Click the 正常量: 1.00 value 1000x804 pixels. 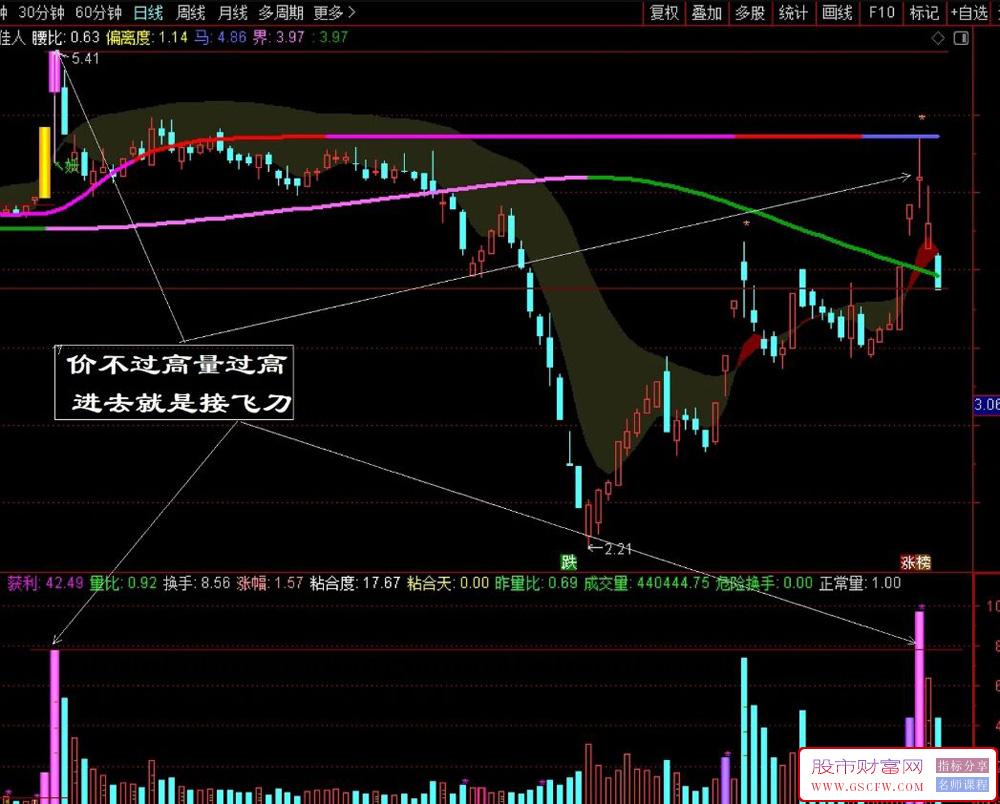(860, 583)
